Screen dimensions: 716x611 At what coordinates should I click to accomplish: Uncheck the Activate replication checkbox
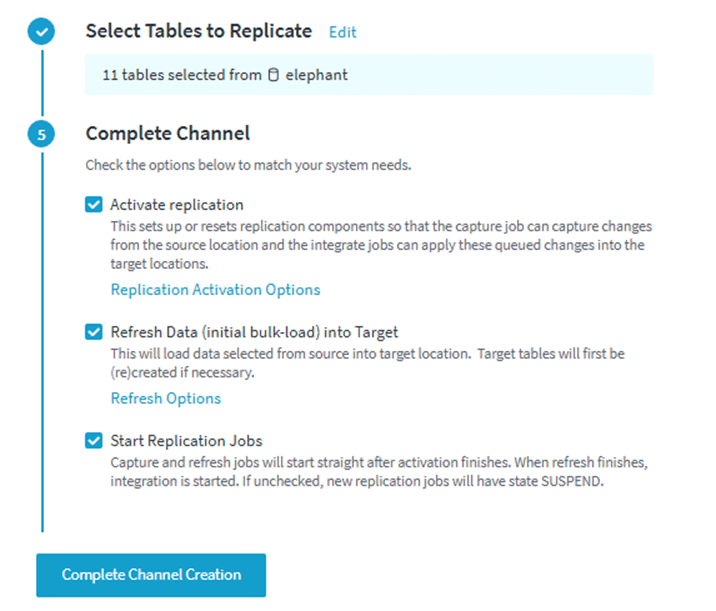click(x=94, y=205)
